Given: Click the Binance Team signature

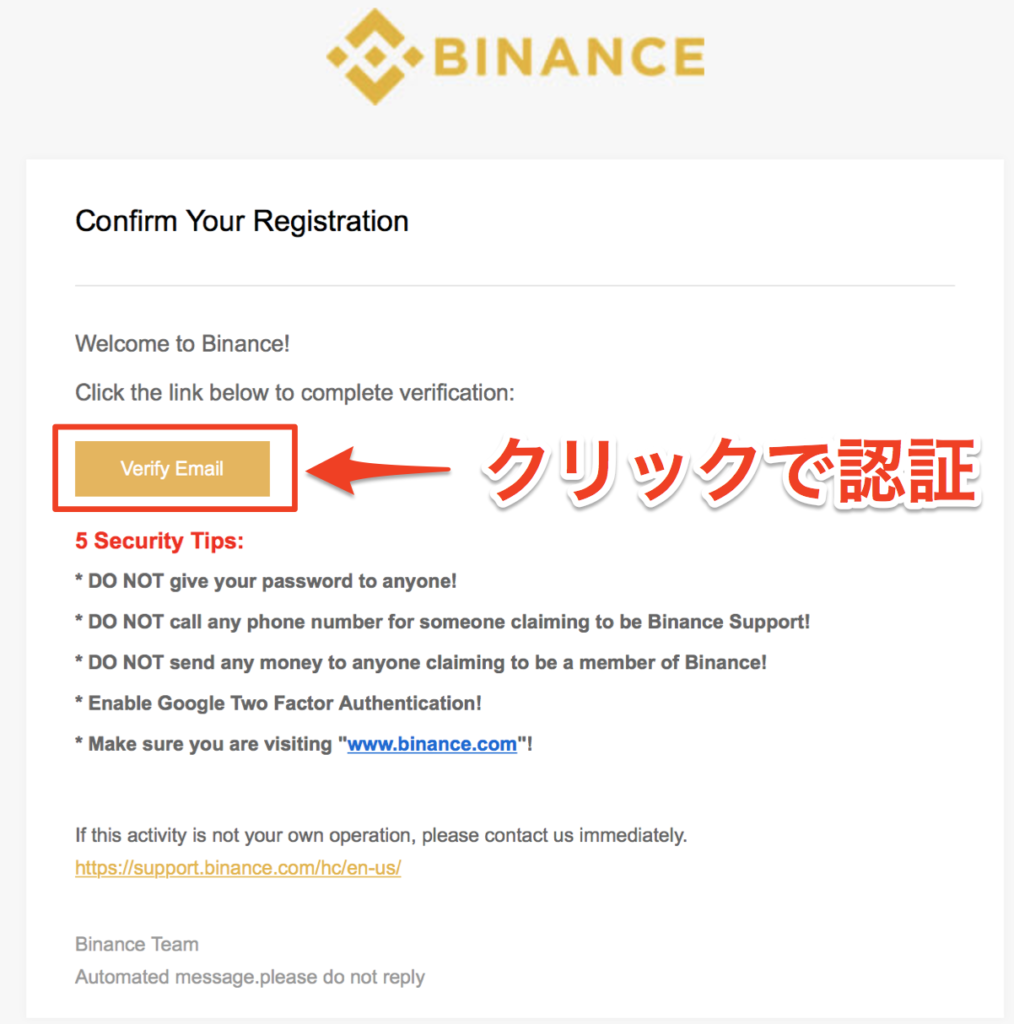Looking at the screenshot, I should click(x=136, y=944).
